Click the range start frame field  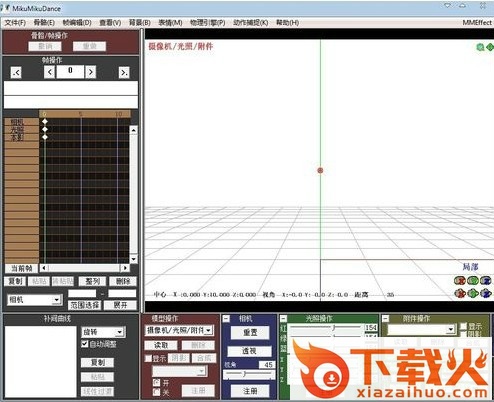coord(82,294)
